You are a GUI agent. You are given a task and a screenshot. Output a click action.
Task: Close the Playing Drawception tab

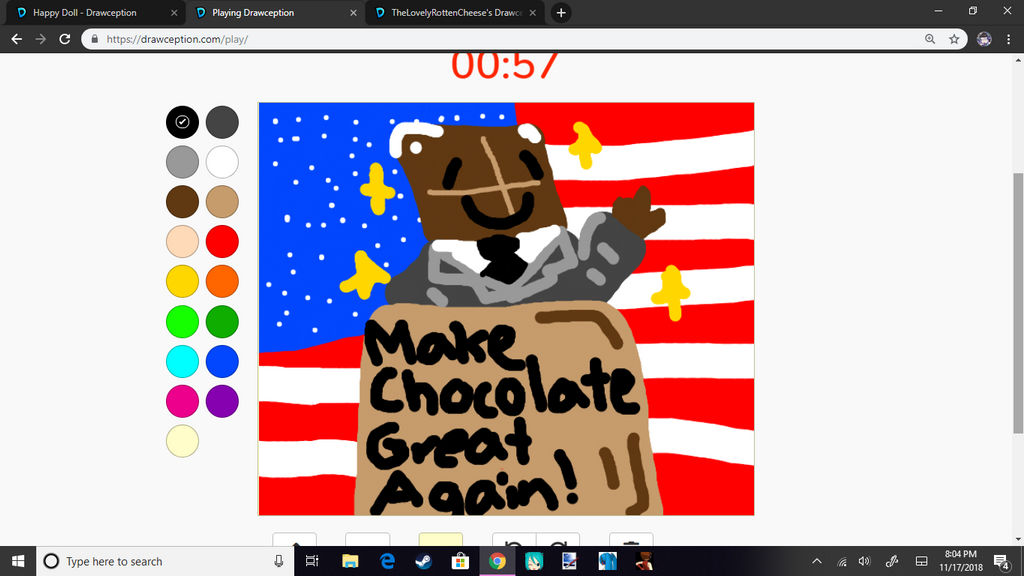tap(353, 13)
